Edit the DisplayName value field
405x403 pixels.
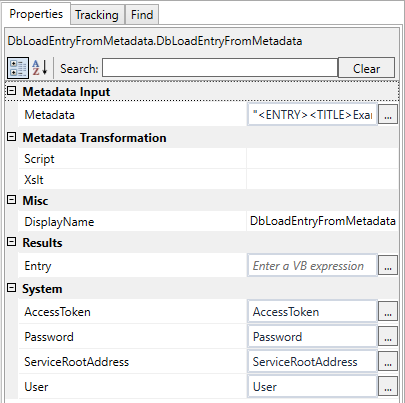click(x=322, y=221)
